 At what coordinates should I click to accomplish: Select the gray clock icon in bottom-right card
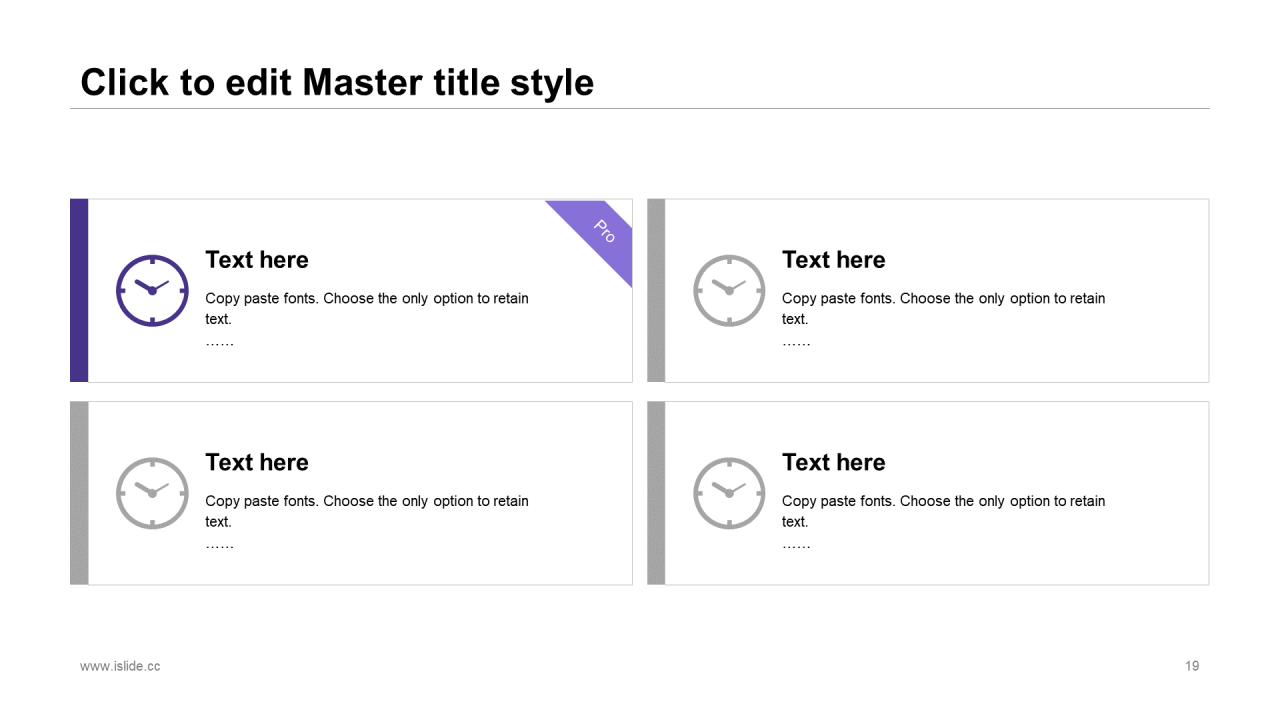pos(729,493)
